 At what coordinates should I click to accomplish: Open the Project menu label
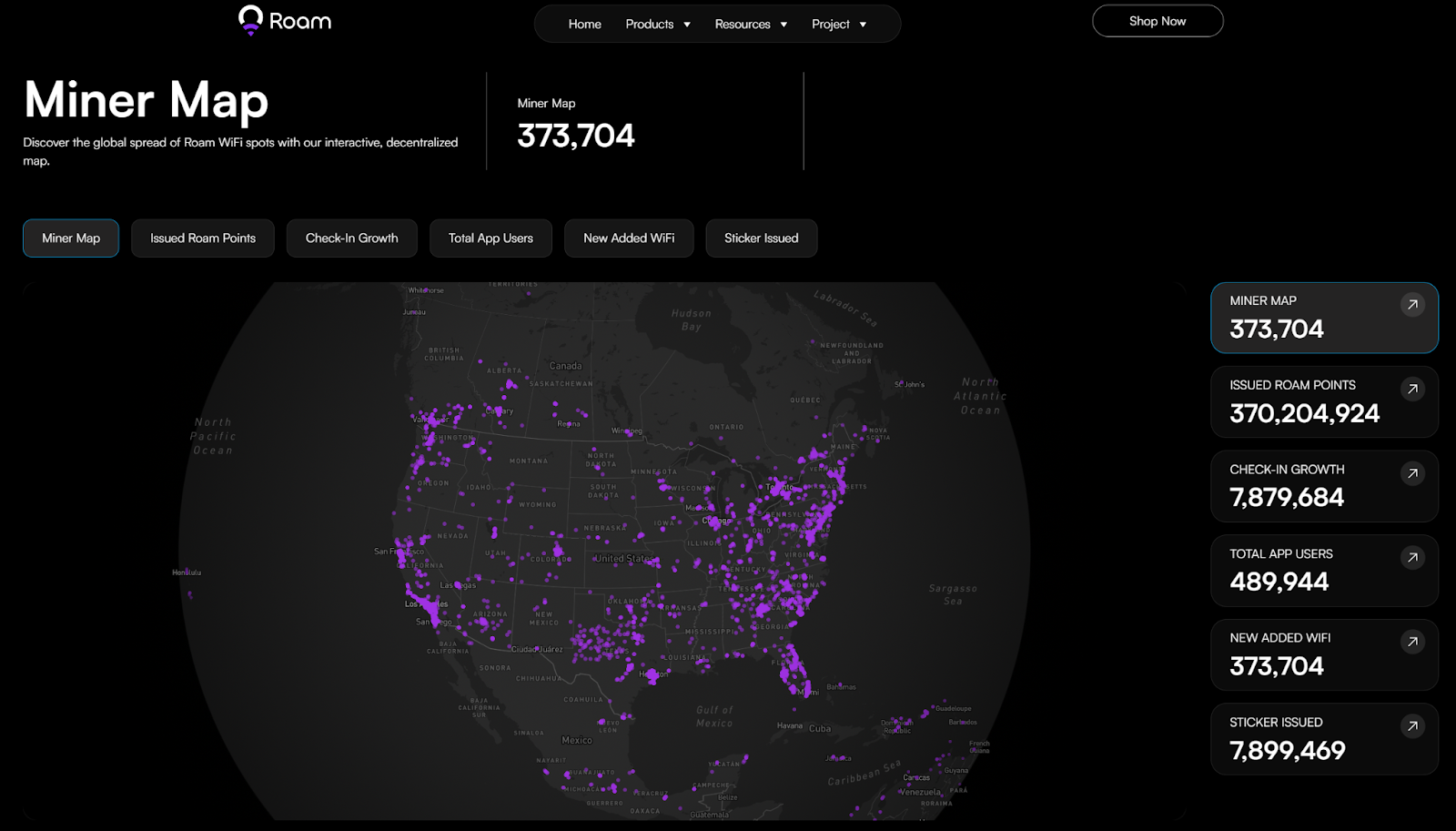pyautogui.click(x=831, y=25)
